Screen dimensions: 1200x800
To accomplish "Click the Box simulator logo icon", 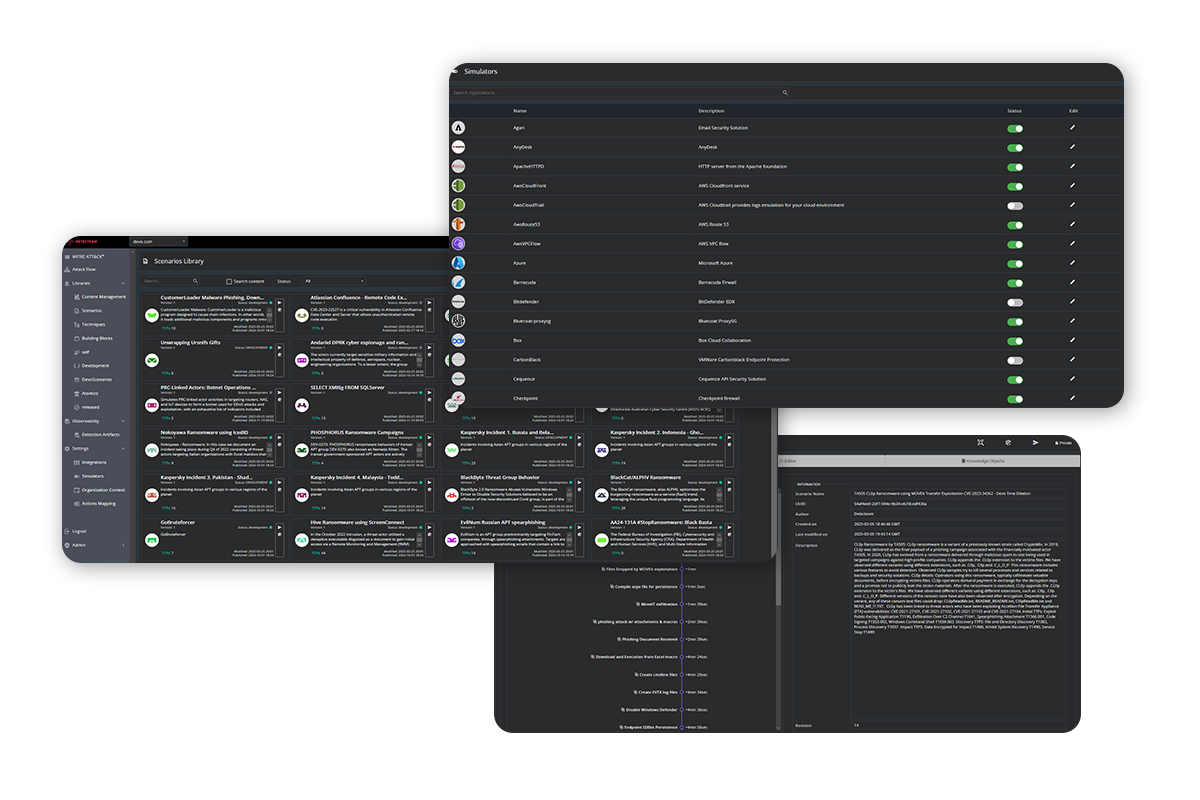I will (x=458, y=340).
